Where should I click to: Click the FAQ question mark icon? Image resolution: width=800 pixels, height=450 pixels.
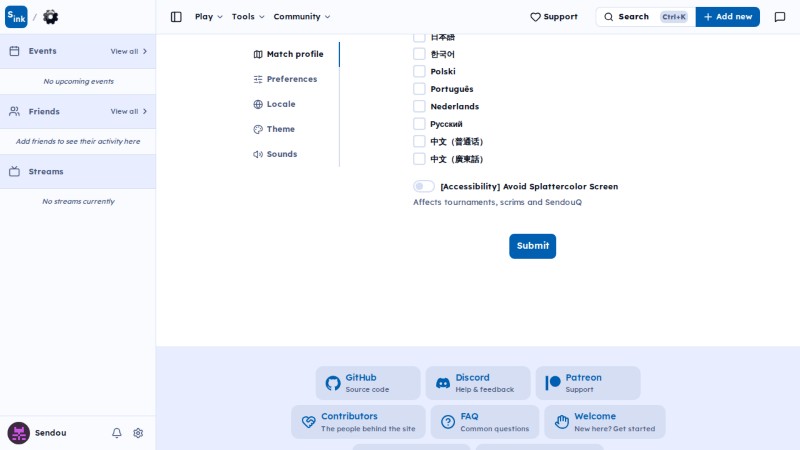pyautogui.click(x=448, y=422)
